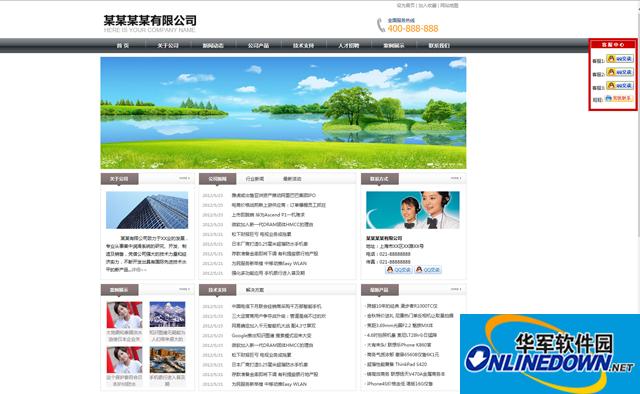Viewport: 640px width, 394px height.
Task: Click the second QQ交谈 button under the fax number
Action: [427, 269]
